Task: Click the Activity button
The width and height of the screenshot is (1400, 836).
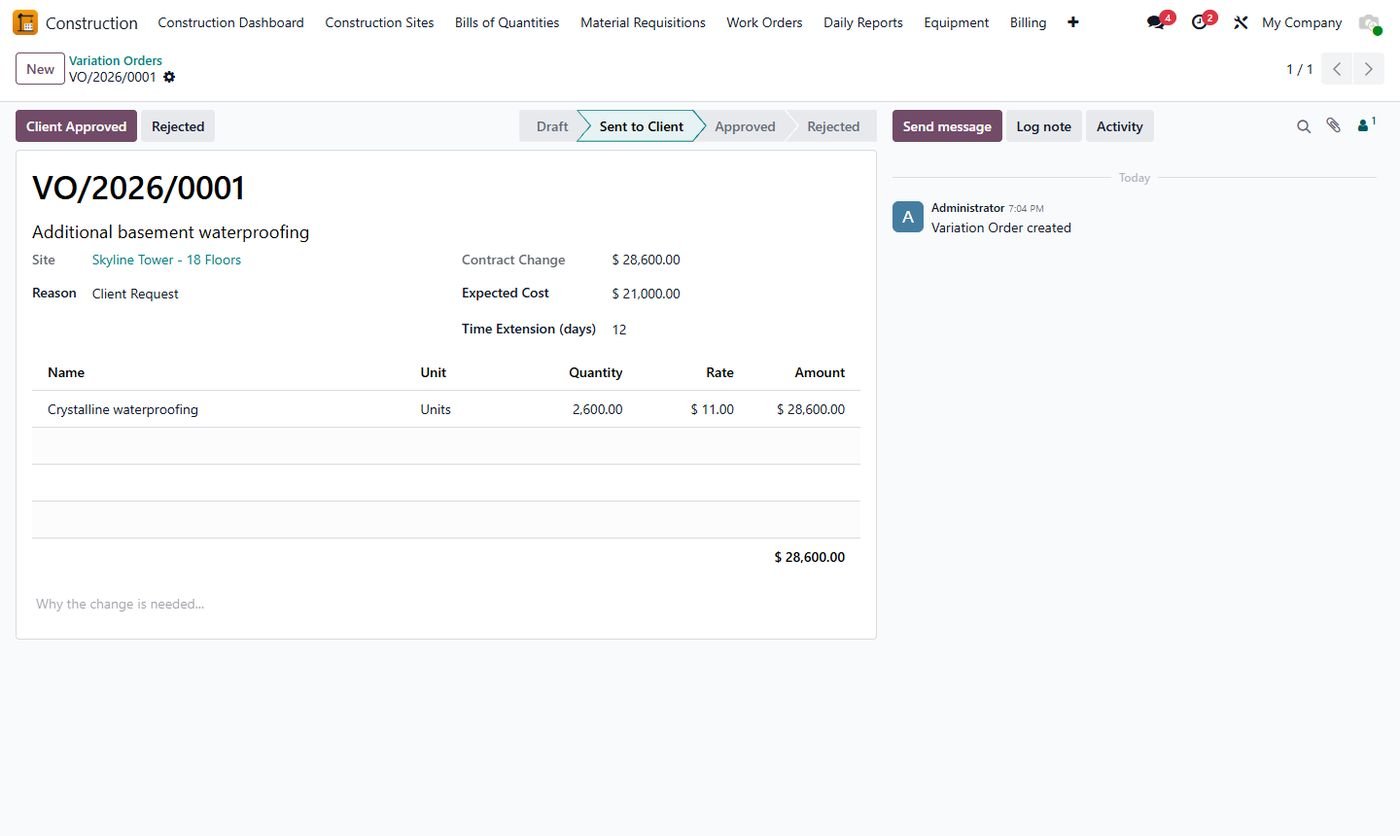Action: 1119,126
